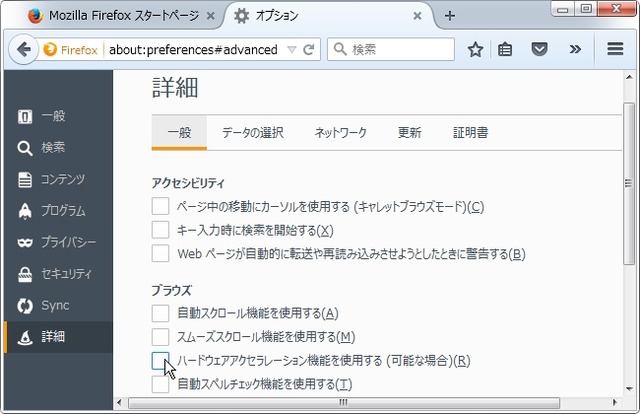The image size is (640, 414).
Task: Select 詳細 in the sidebar
Action: pos(58,337)
